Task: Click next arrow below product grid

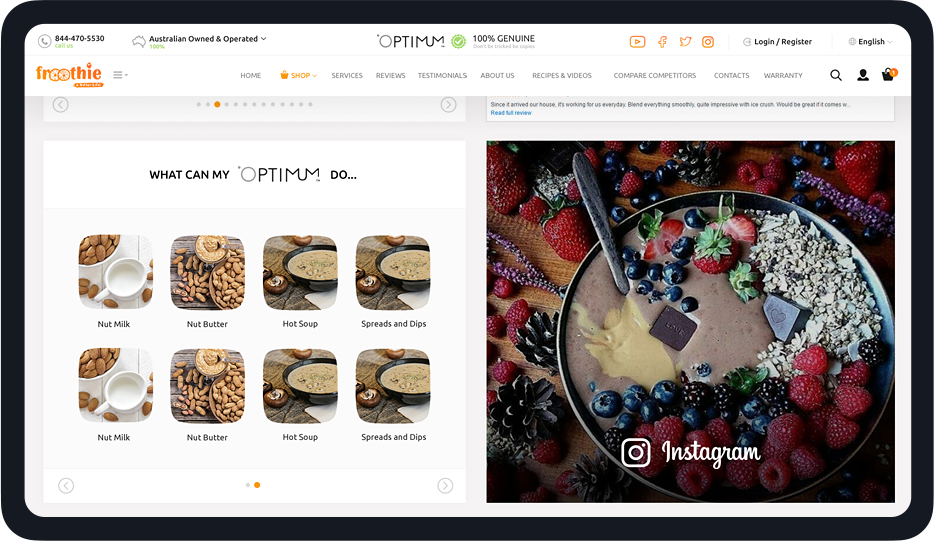Action: (x=445, y=486)
